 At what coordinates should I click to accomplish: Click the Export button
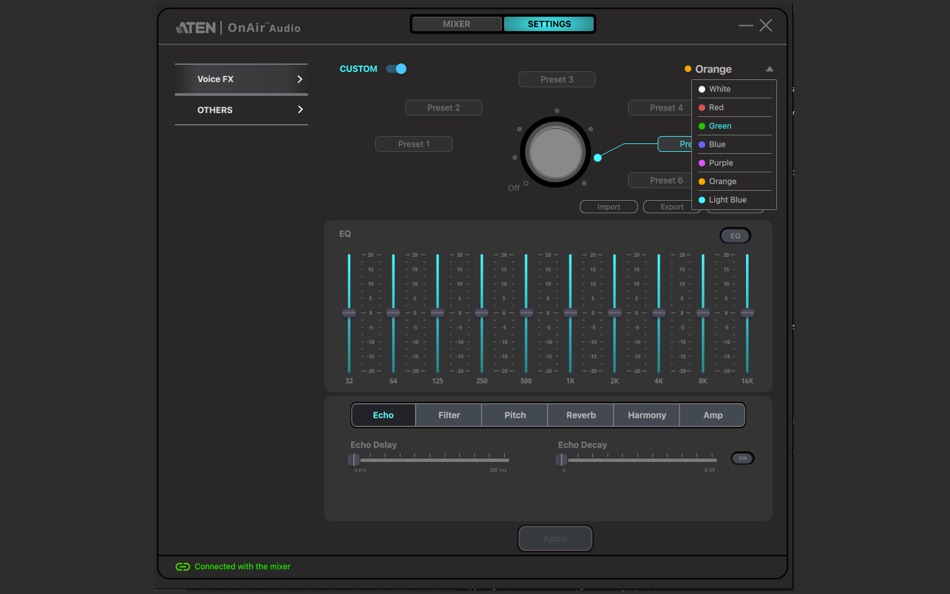coord(671,207)
